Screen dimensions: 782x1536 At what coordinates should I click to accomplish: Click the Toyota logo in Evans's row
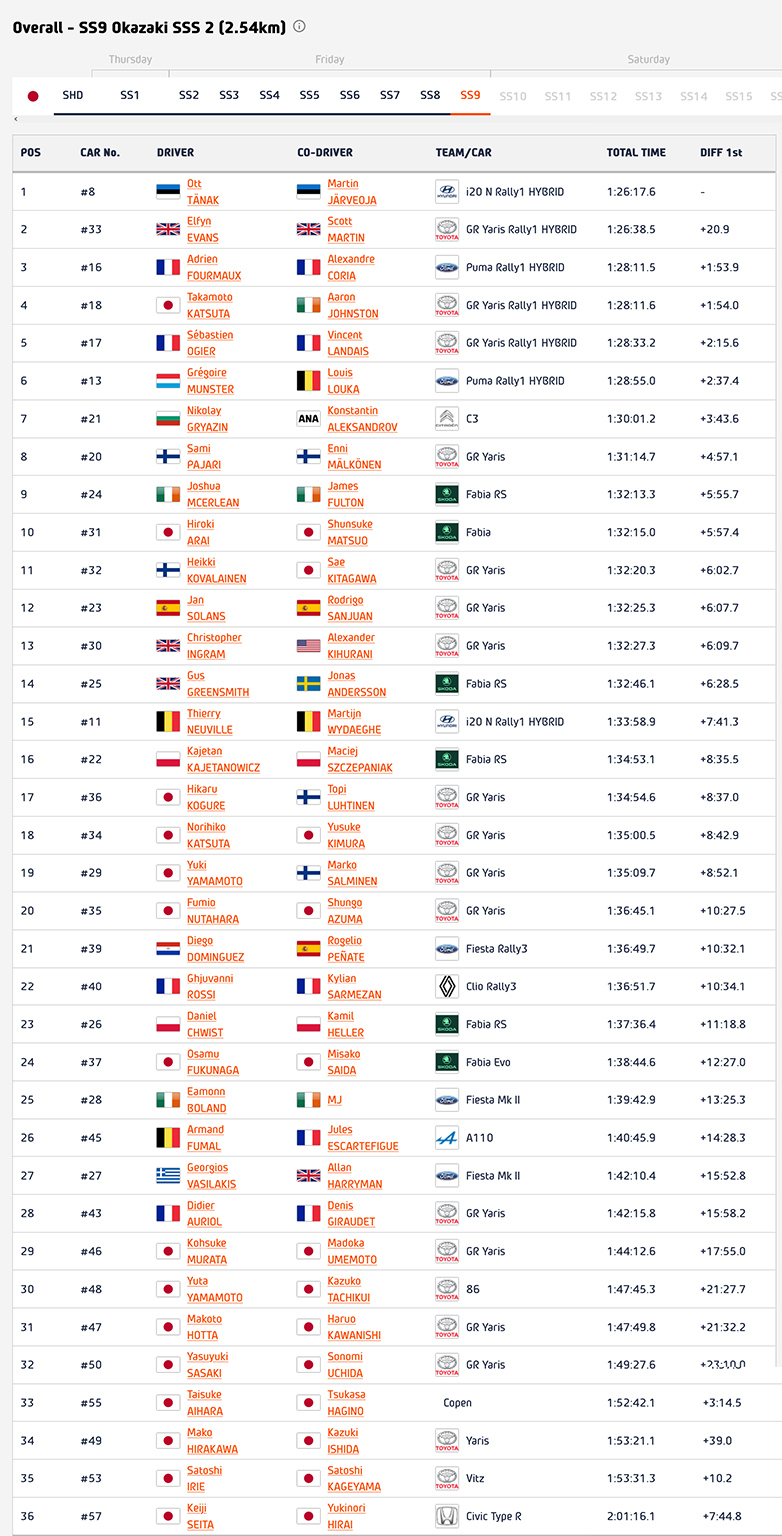coord(446,230)
